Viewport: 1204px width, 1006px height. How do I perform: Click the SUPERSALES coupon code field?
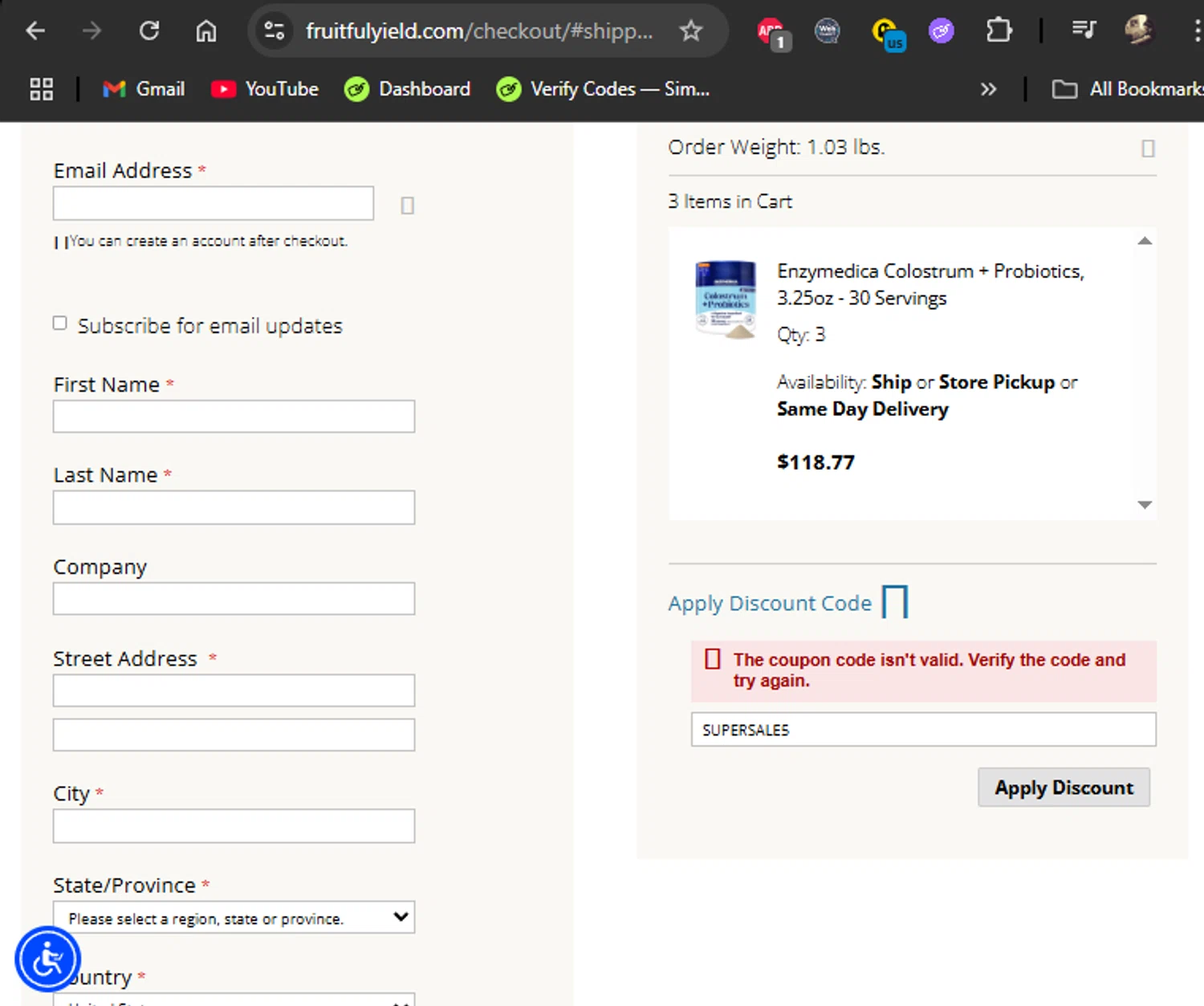pyautogui.click(x=923, y=730)
